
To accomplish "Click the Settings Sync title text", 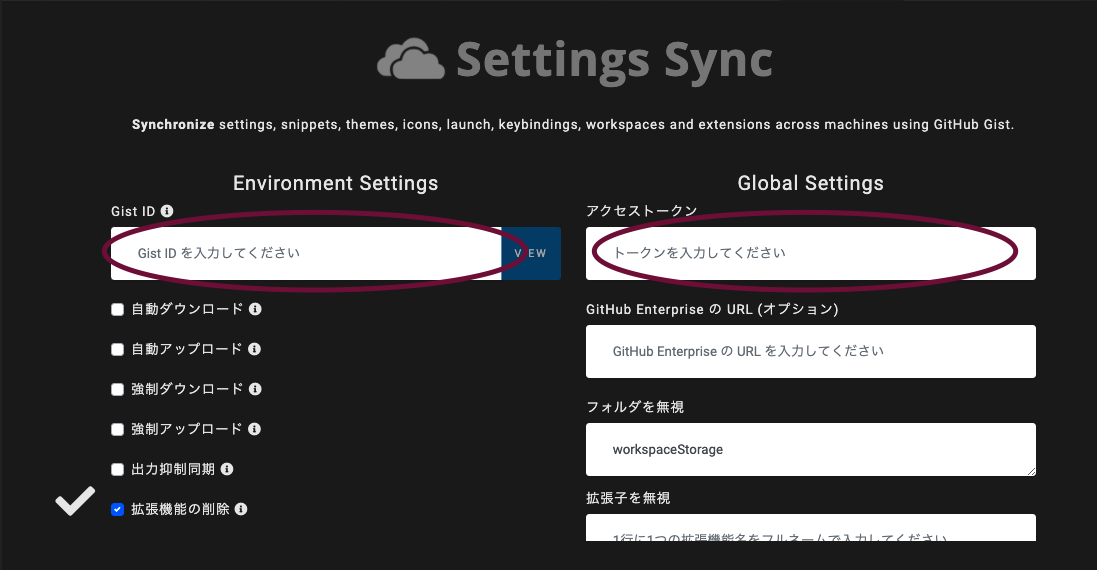I will tap(614, 60).
